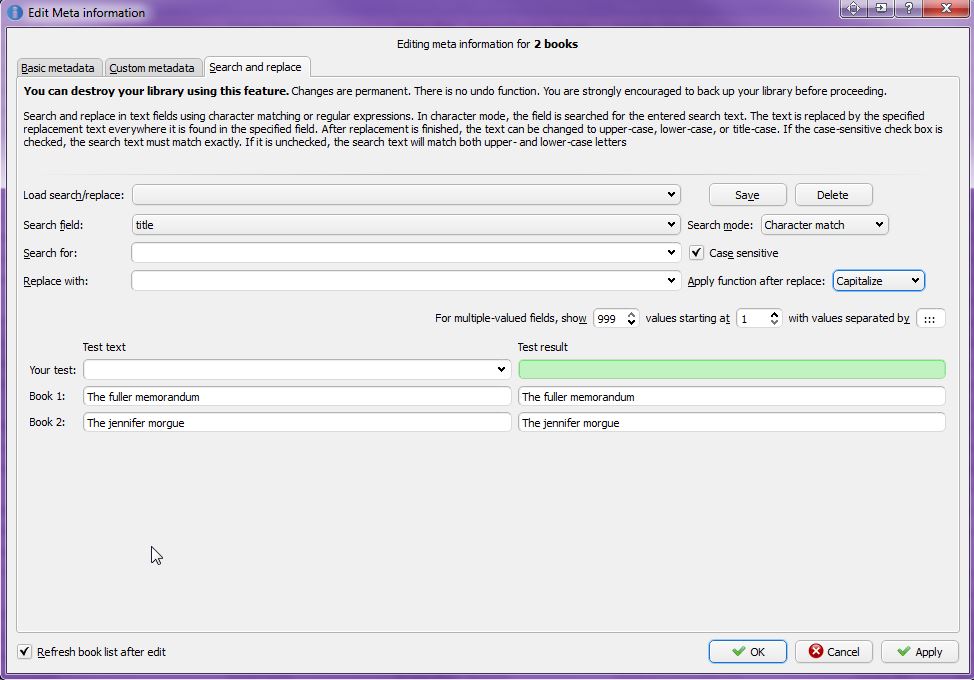This screenshot has height=680, width=974.
Task: Expand the Search for history dropdown arrow
Action: tap(671, 253)
